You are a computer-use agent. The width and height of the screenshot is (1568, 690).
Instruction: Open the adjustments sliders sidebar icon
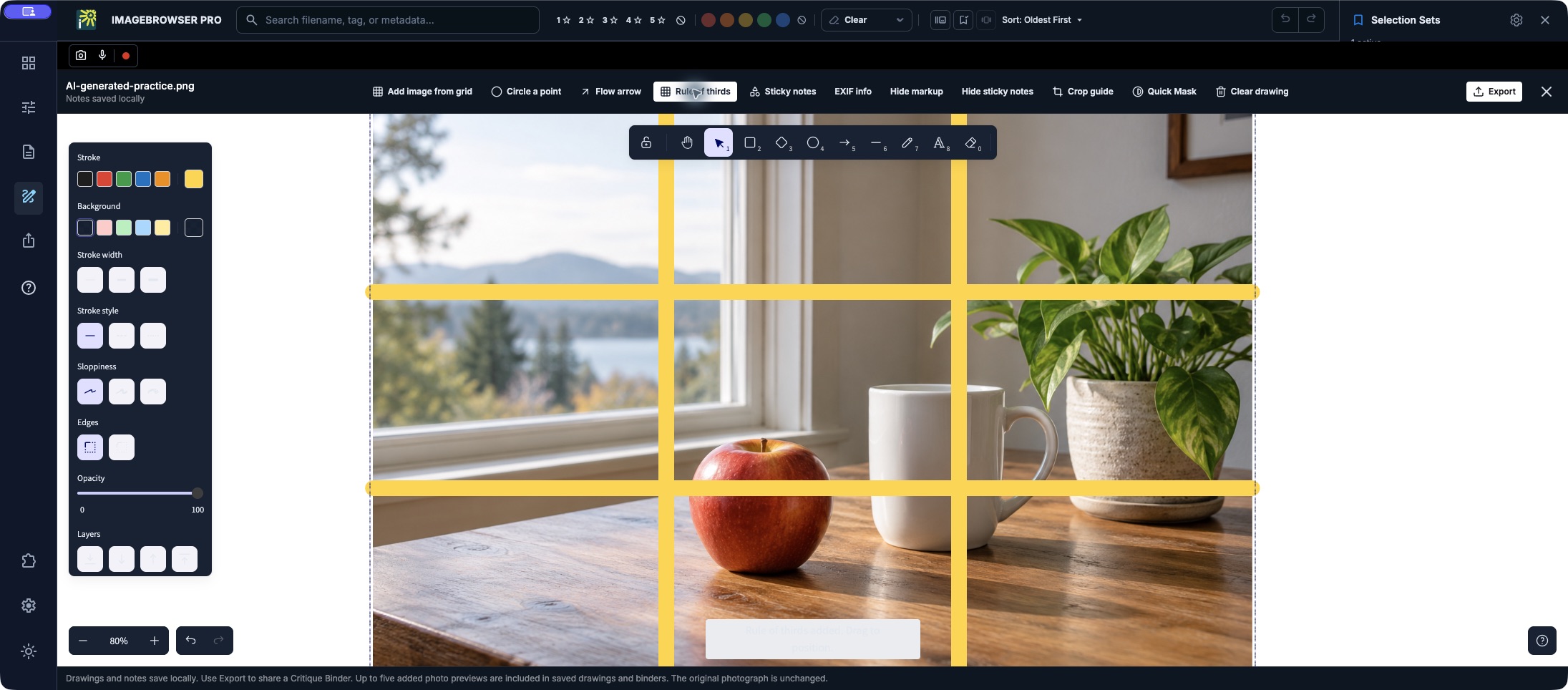pyautogui.click(x=29, y=107)
